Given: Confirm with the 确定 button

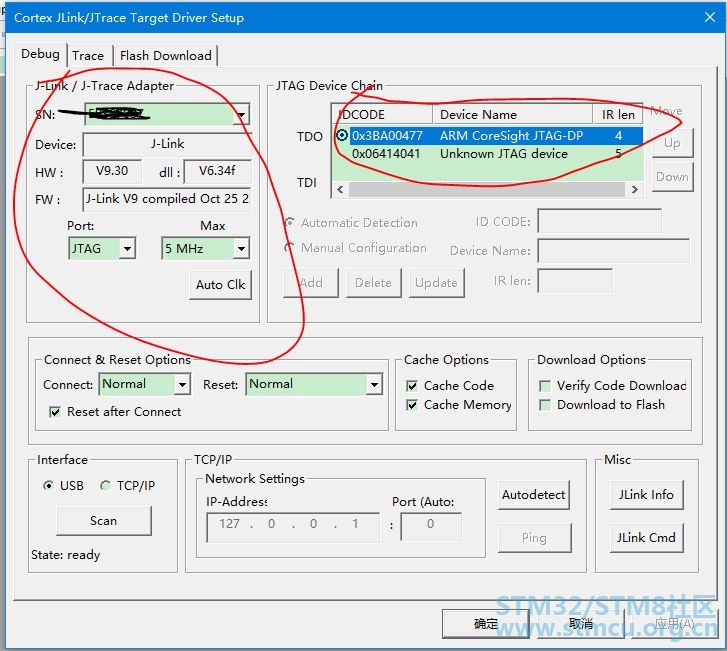Looking at the screenshot, I should 485,624.
